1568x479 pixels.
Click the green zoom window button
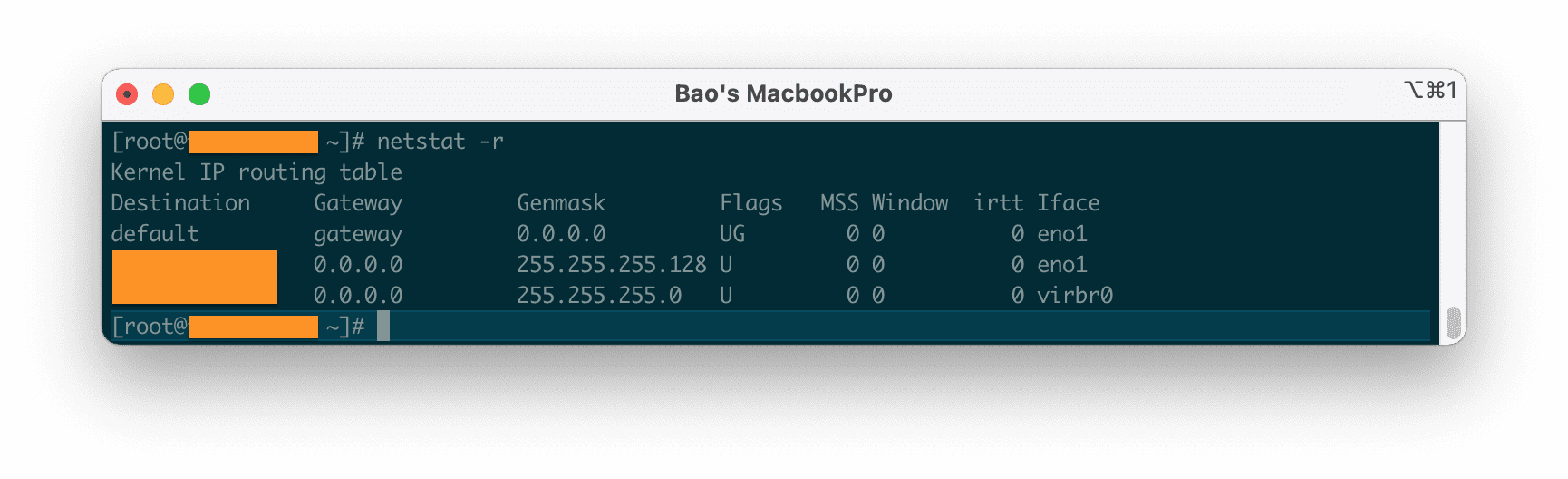pyautogui.click(x=199, y=94)
